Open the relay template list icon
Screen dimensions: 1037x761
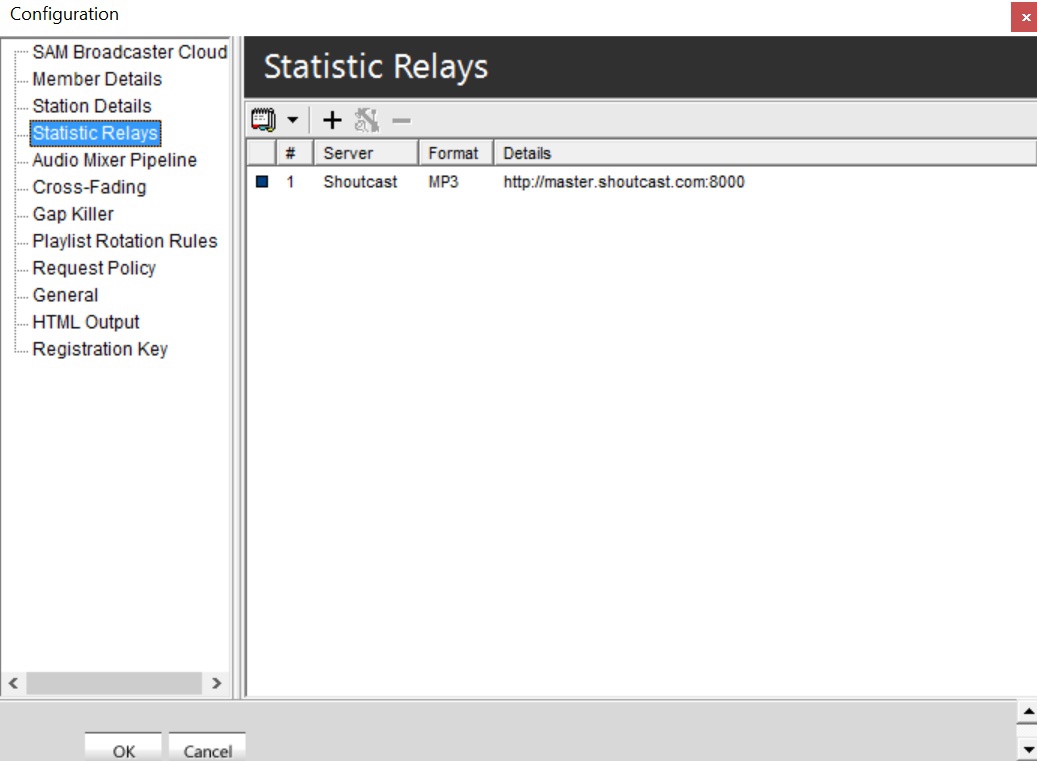[263, 120]
